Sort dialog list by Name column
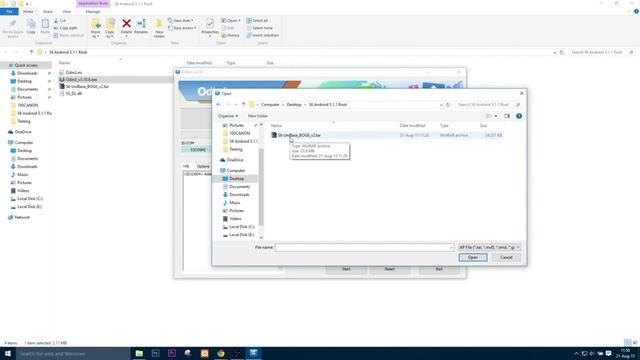640x360 pixels. click(276, 126)
